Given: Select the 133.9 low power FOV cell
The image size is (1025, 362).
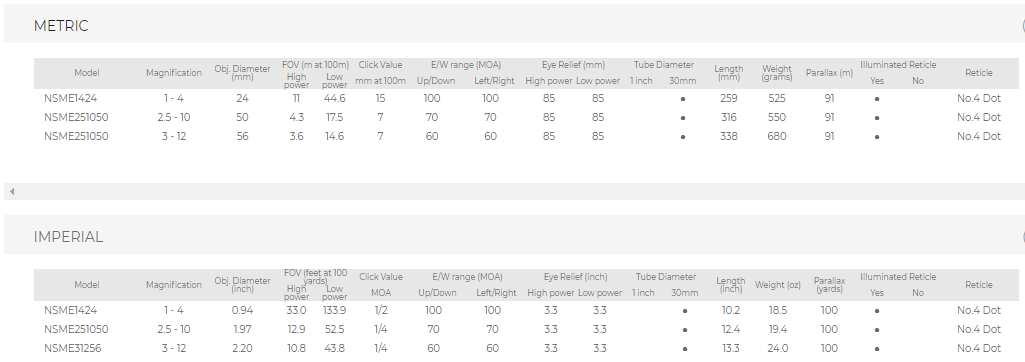Looking at the screenshot, I should (334, 310).
